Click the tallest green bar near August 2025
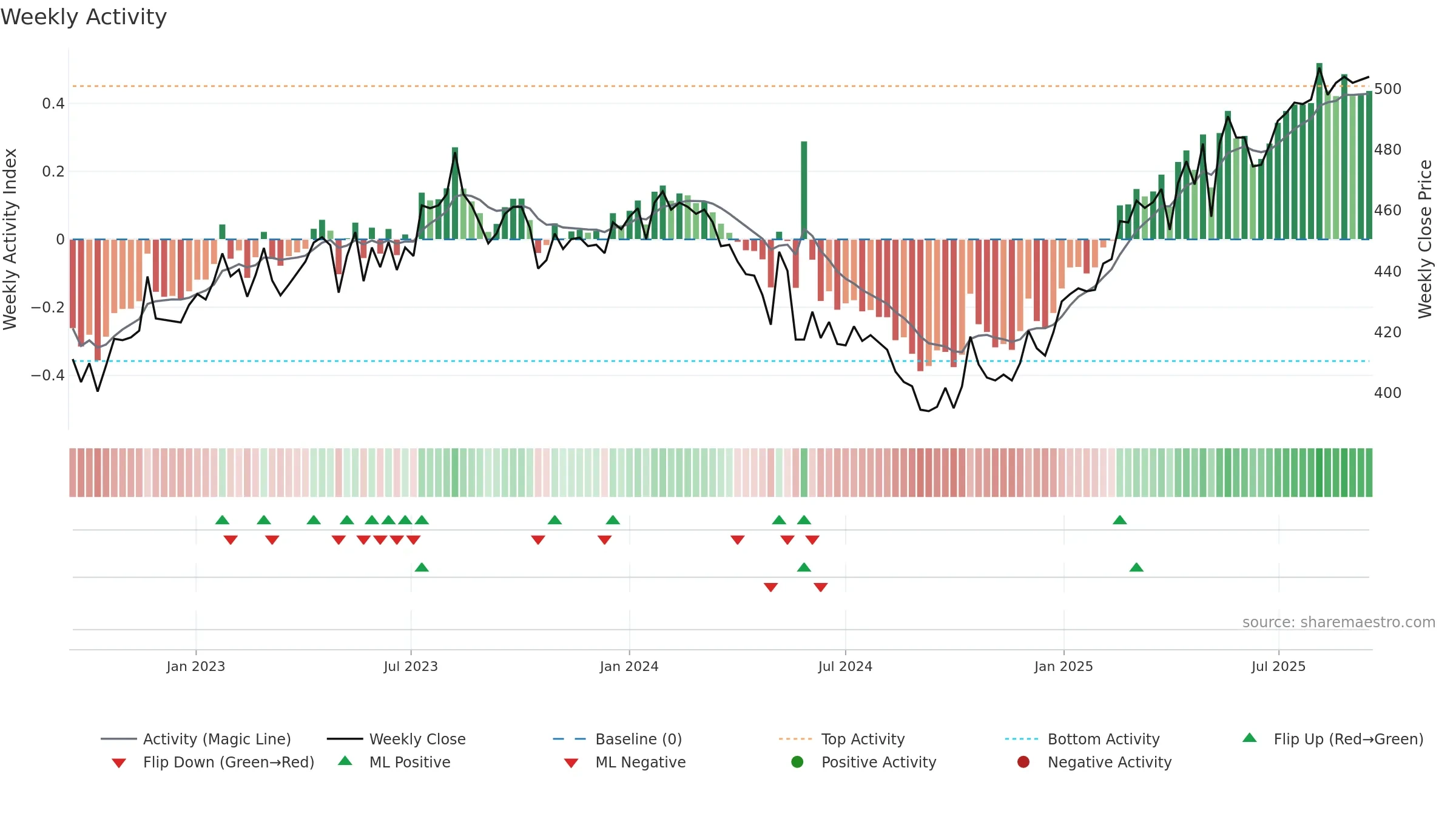1456x819 pixels. coord(1319,151)
